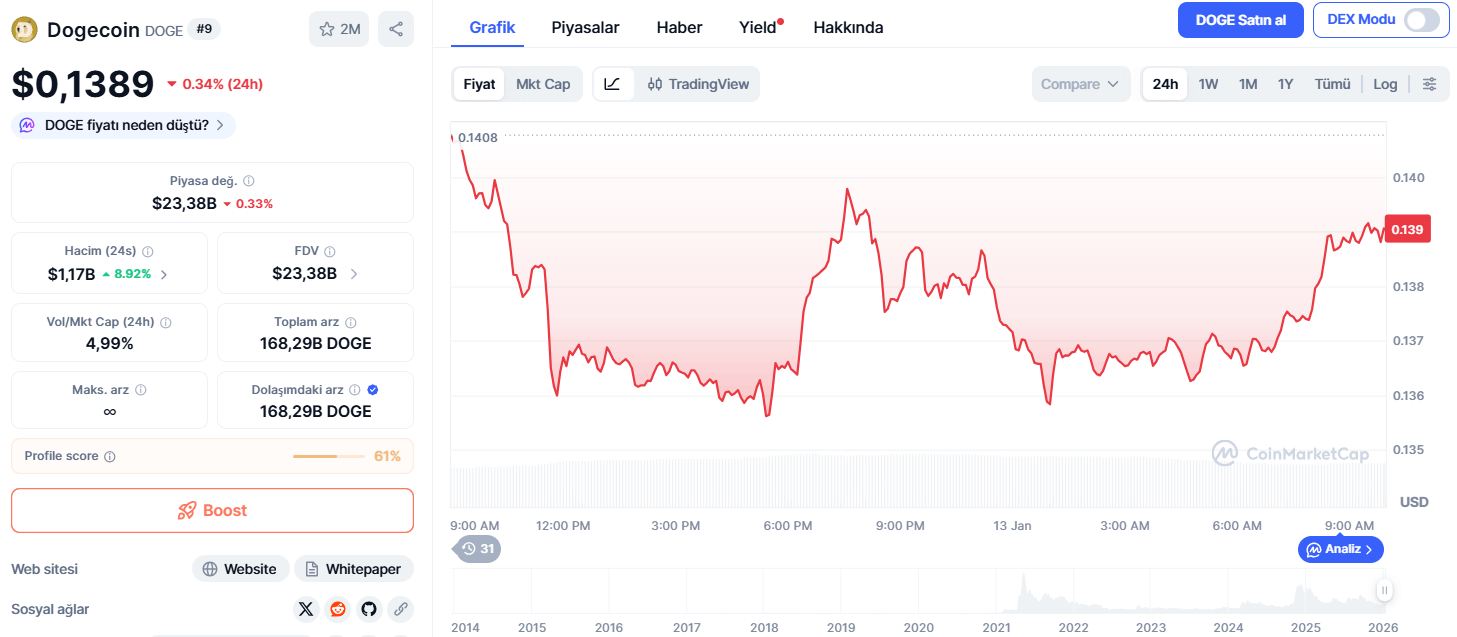This screenshot has width=1457, height=637.
Task: Click the info icon beside Hacim (24s)
Action: coord(147,251)
